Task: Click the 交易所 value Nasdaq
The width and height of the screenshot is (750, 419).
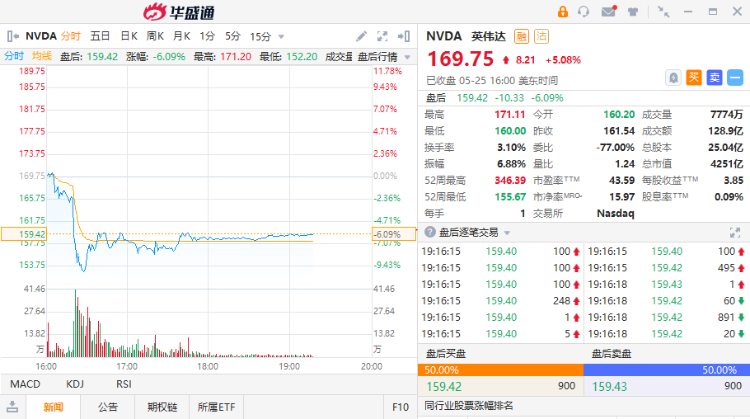Action: point(615,213)
